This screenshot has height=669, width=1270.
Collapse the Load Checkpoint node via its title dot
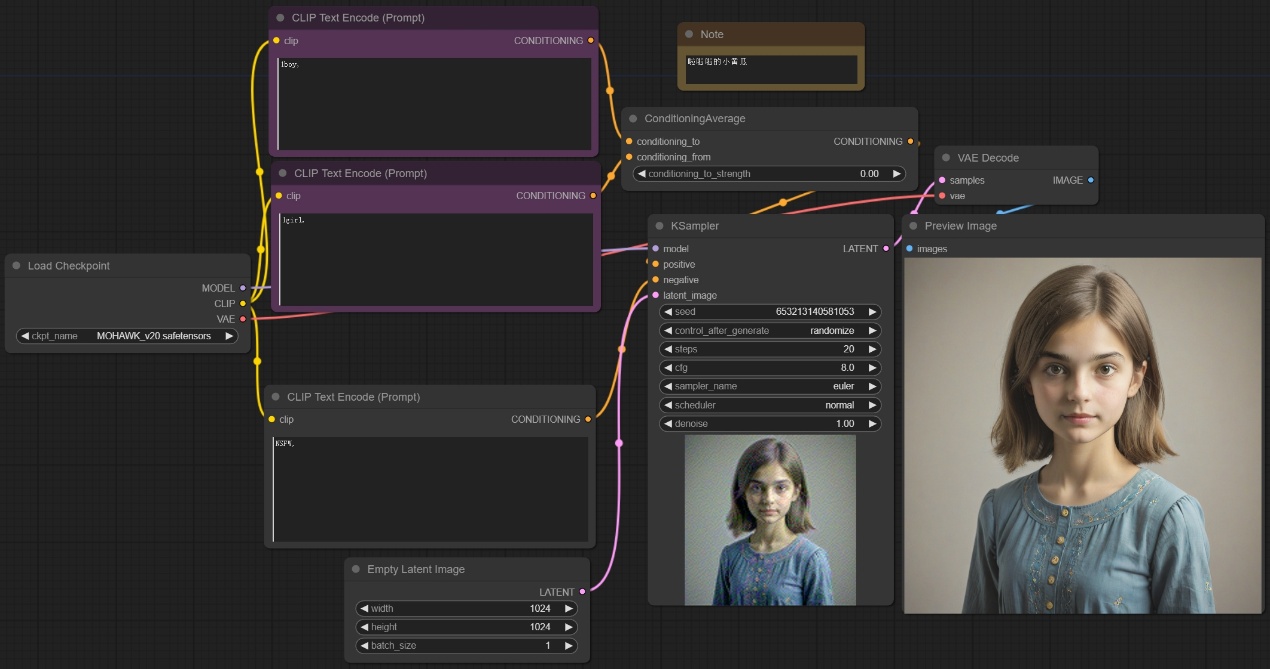point(17,266)
